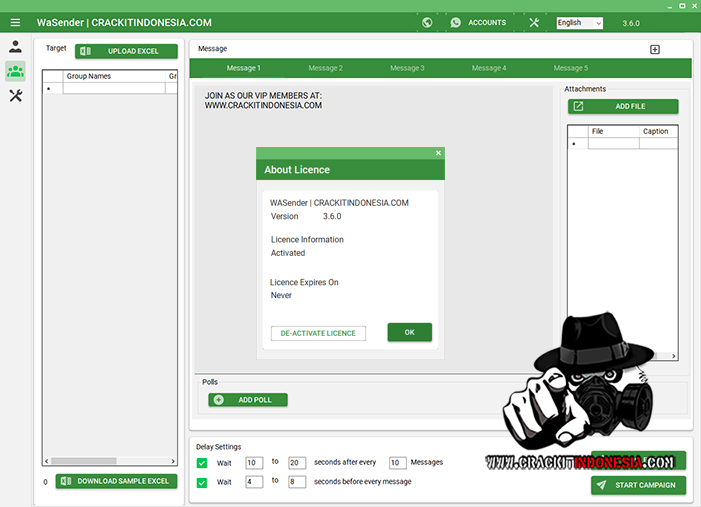Select the single contact sidebar icon
This screenshot has height=507, width=701.
click(15, 47)
